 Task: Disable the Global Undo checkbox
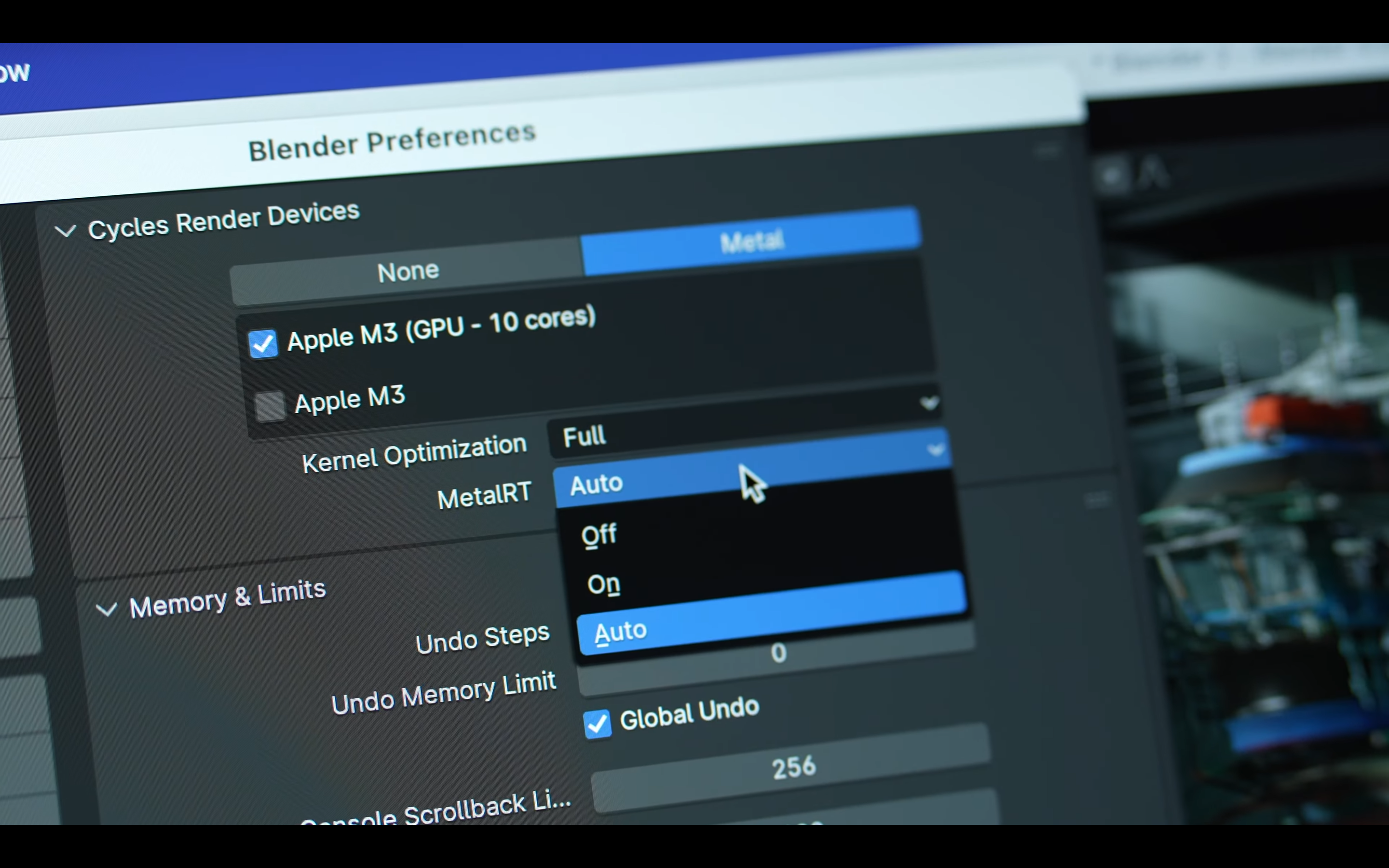tap(597, 723)
